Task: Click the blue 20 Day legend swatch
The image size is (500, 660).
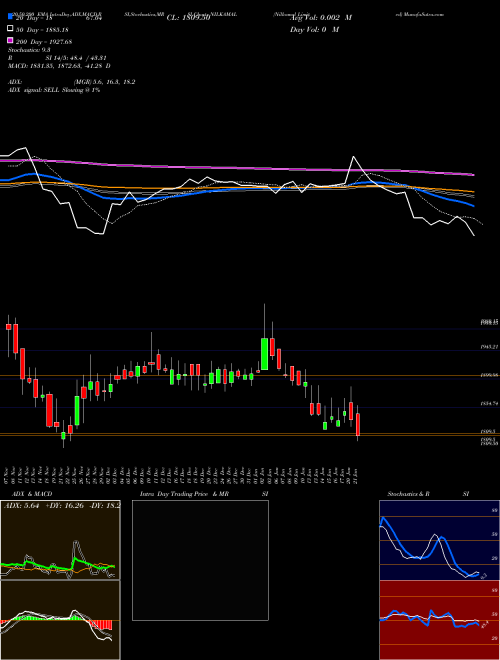Action: tap(10, 17)
